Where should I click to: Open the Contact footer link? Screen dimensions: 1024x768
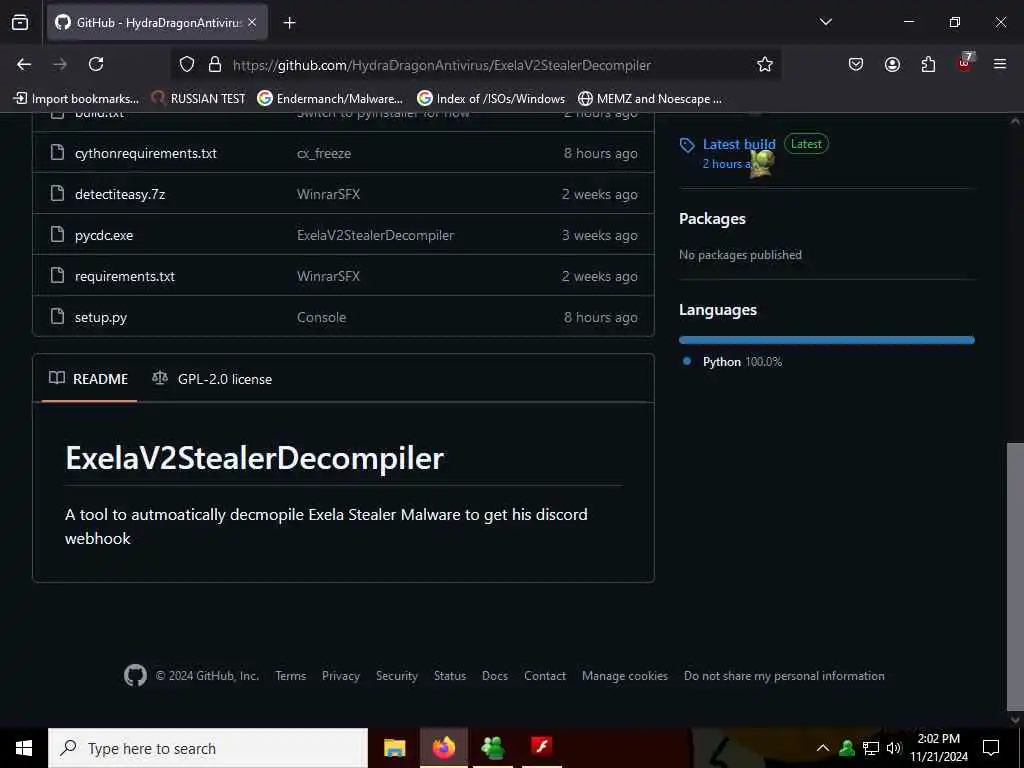tap(545, 676)
